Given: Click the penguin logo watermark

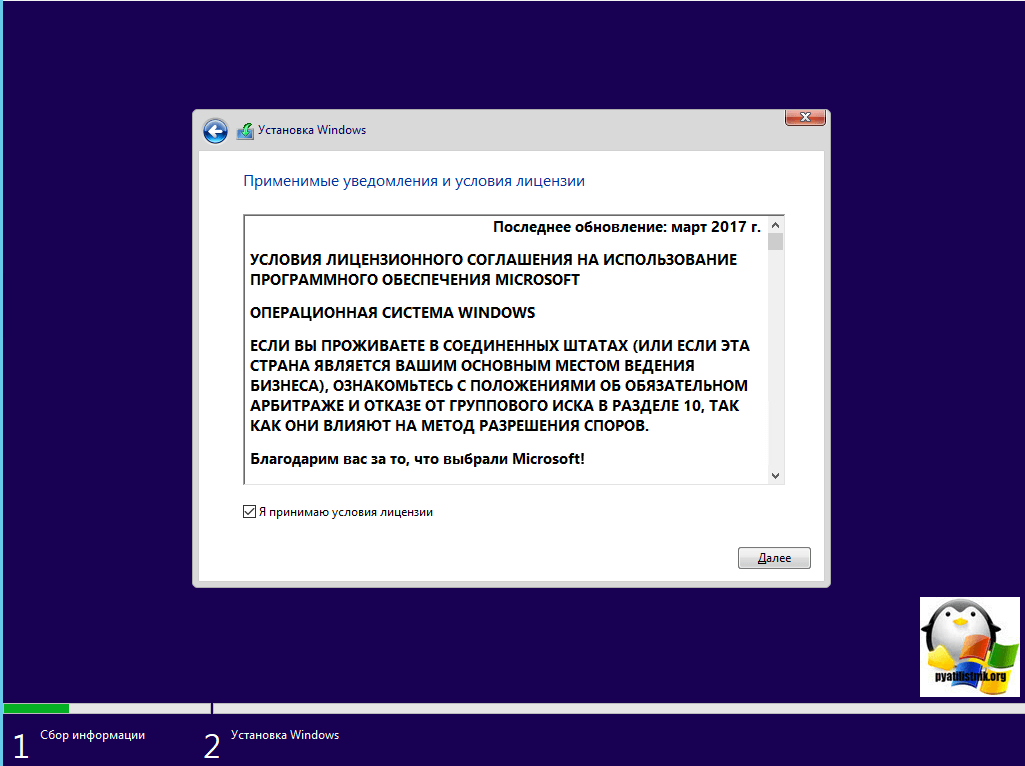Looking at the screenshot, I should coord(970,646).
